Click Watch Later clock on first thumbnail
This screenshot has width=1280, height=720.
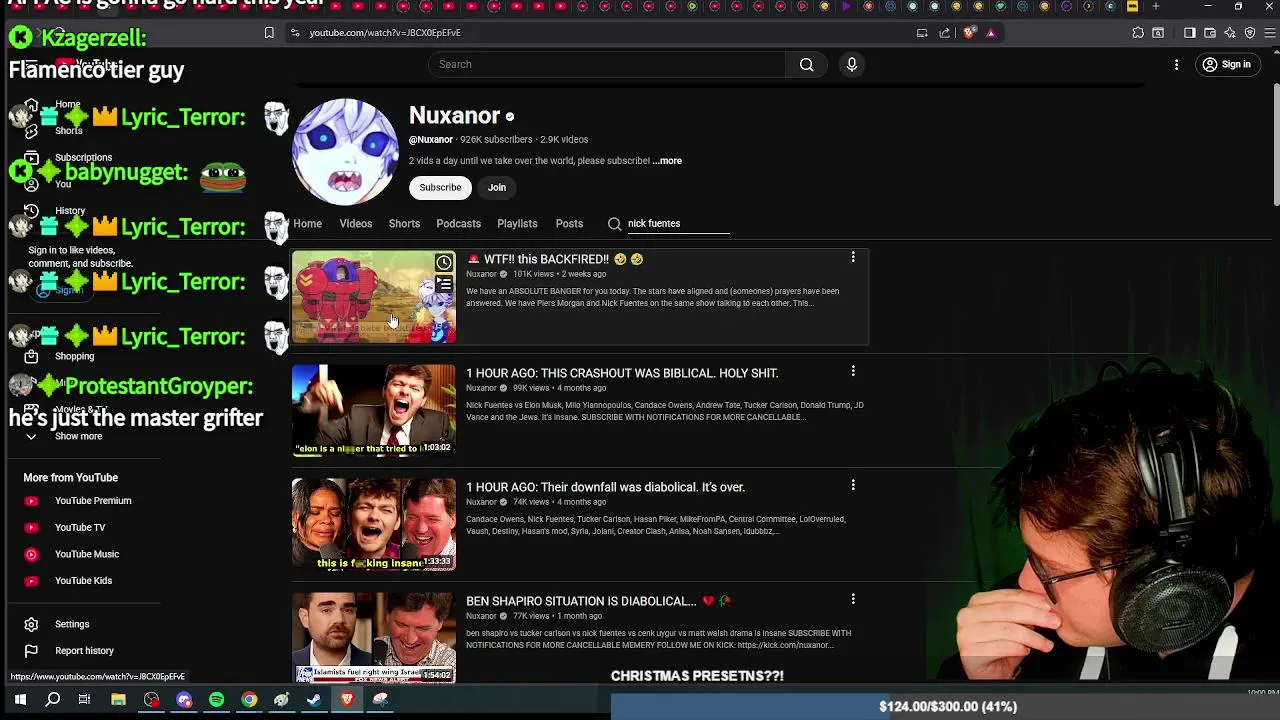(x=444, y=263)
